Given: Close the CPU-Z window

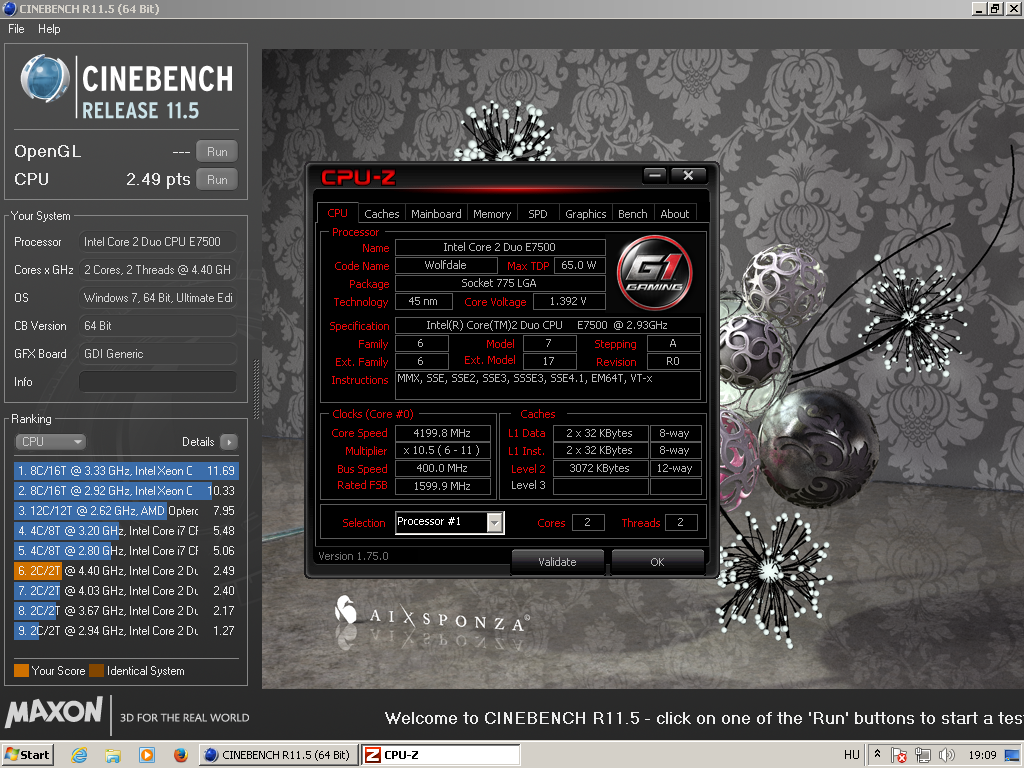Looking at the screenshot, I should (688, 175).
